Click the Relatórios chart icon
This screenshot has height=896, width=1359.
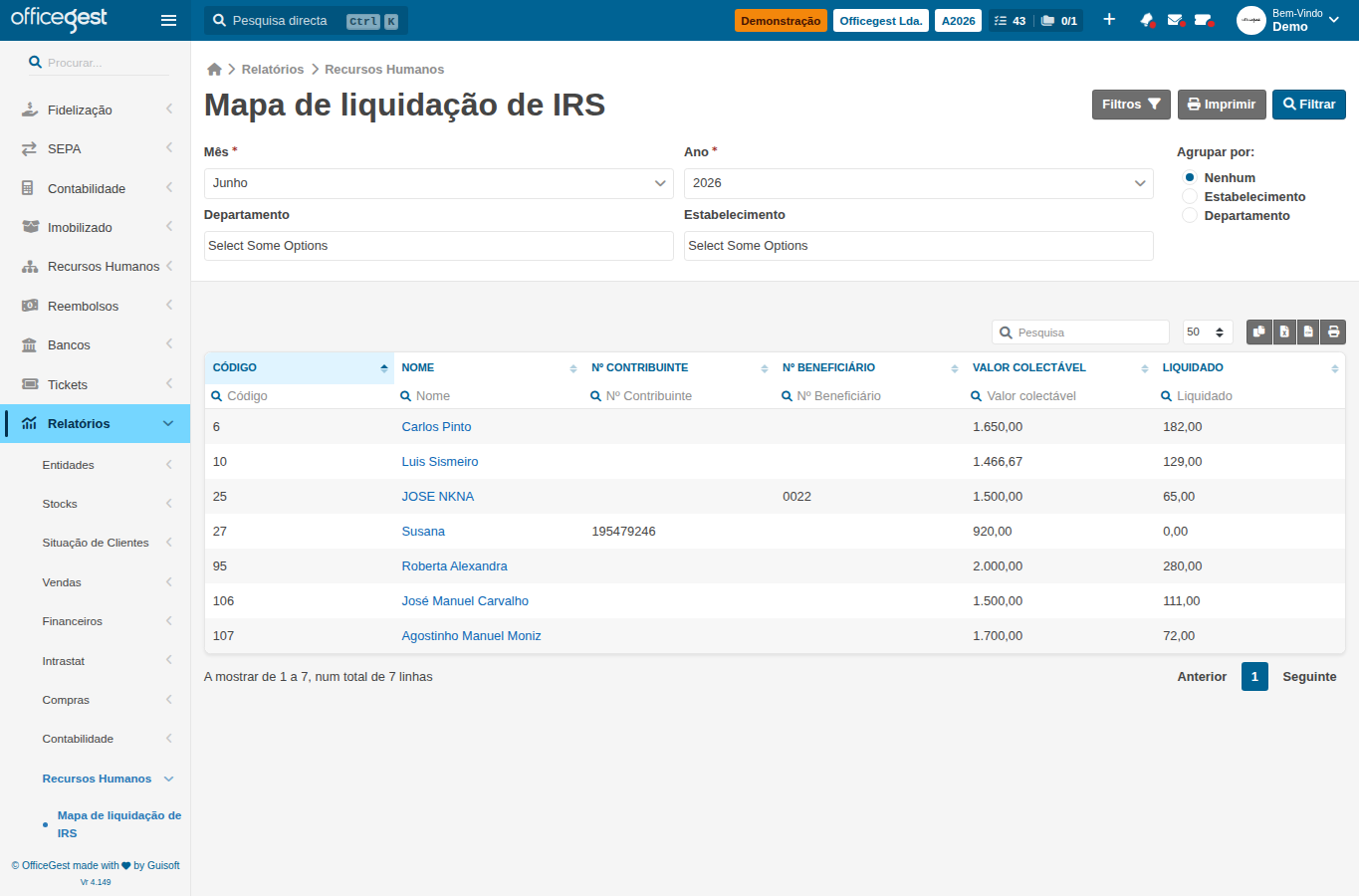30,423
